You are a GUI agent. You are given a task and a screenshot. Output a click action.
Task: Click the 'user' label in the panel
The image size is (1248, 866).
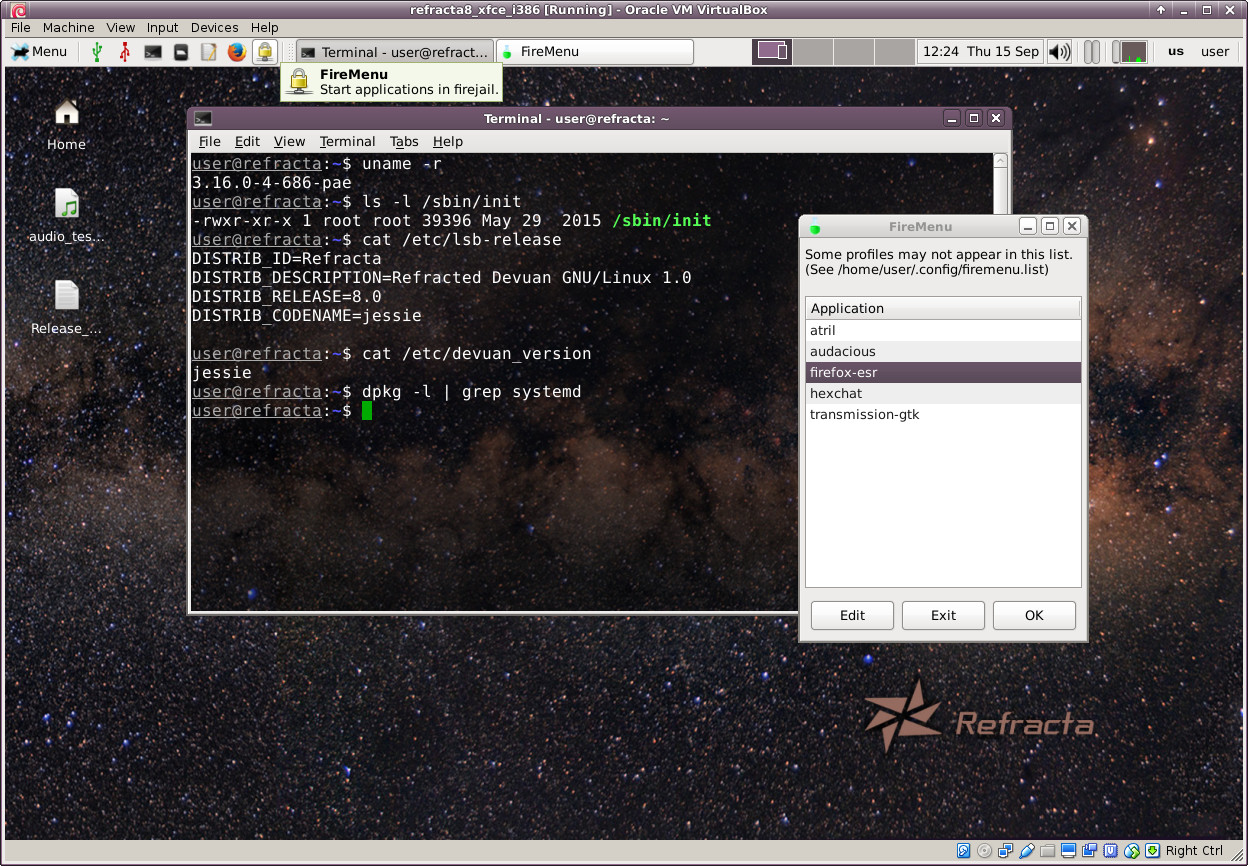click(x=1215, y=52)
